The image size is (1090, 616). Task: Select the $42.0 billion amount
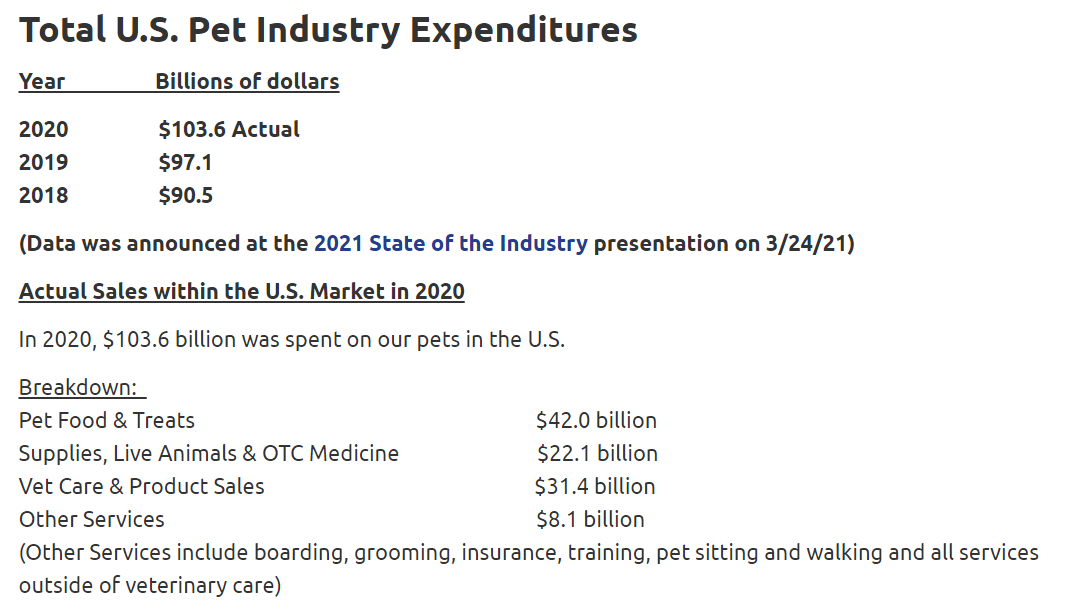[x=596, y=420]
